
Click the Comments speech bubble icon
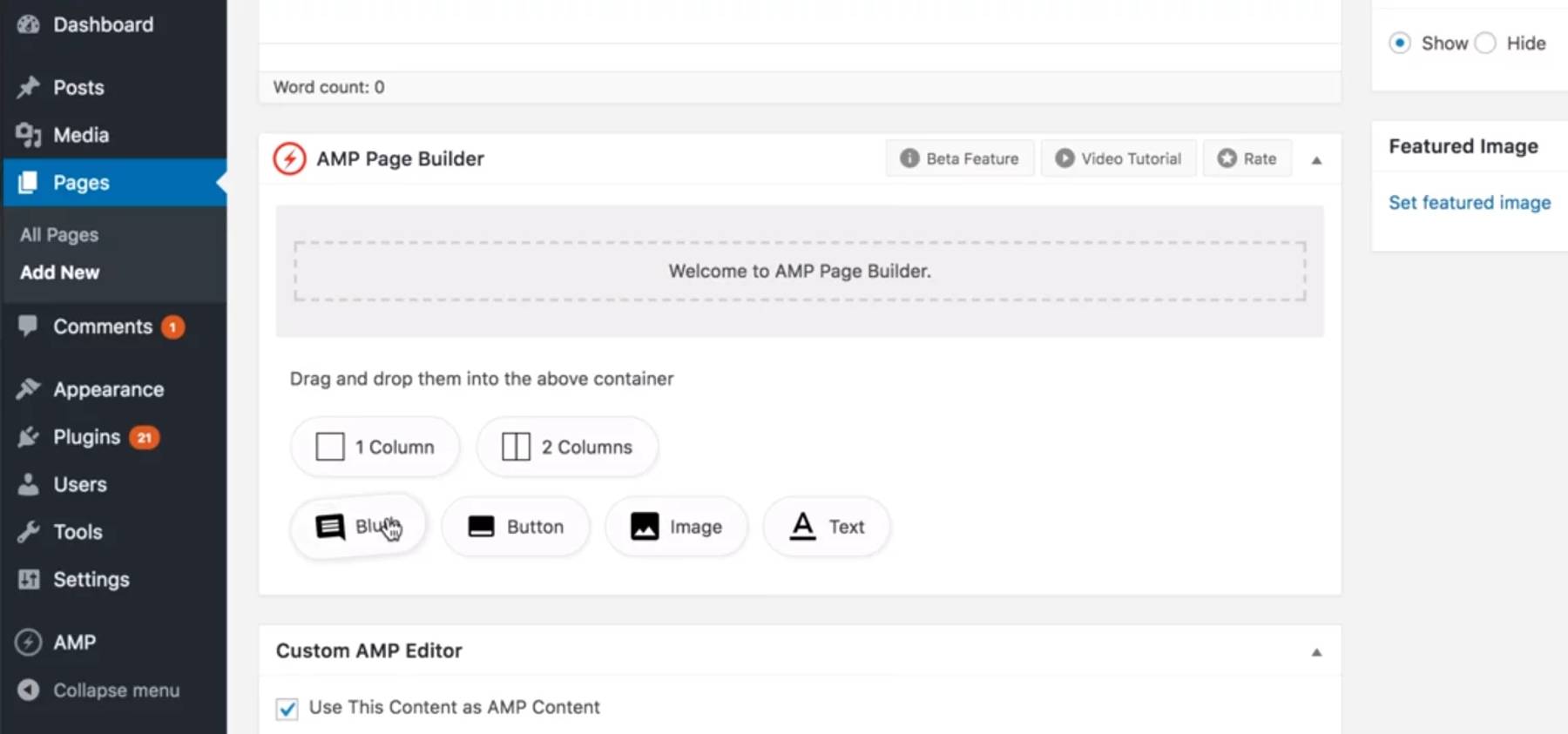click(28, 326)
